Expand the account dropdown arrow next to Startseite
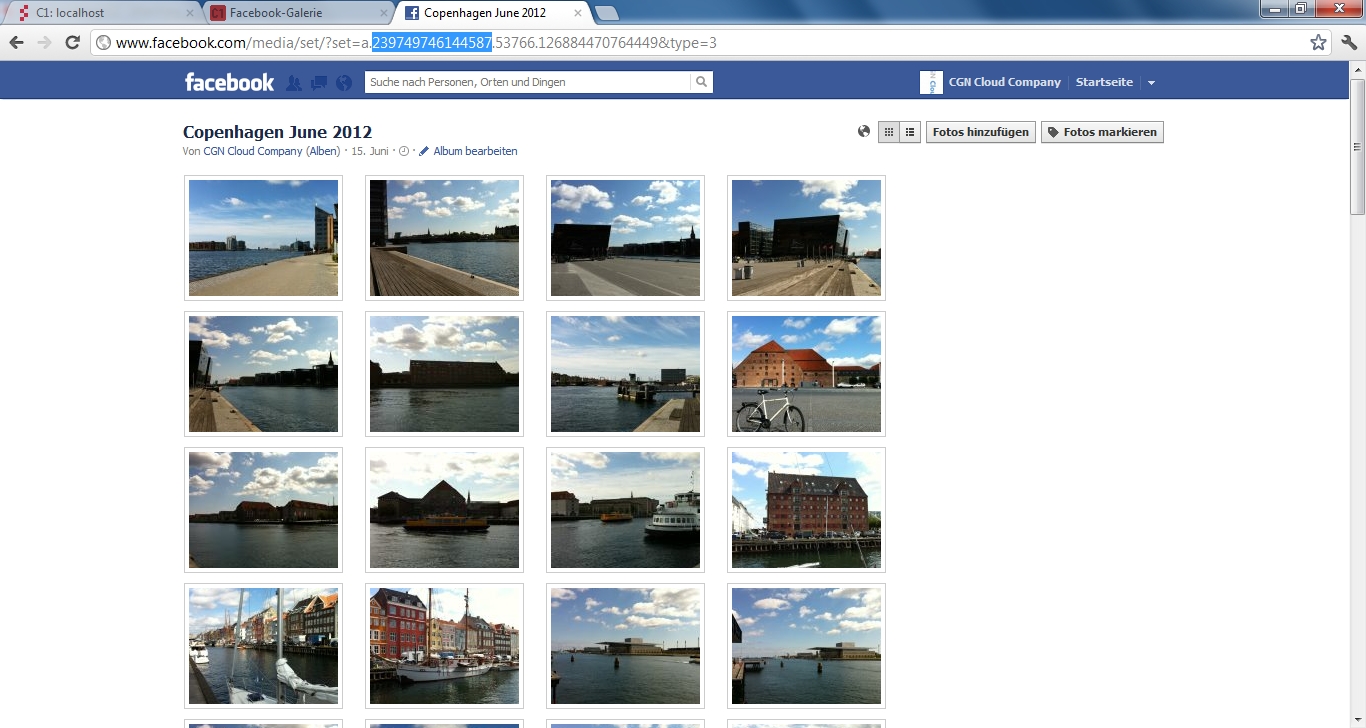 (1151, 83)
